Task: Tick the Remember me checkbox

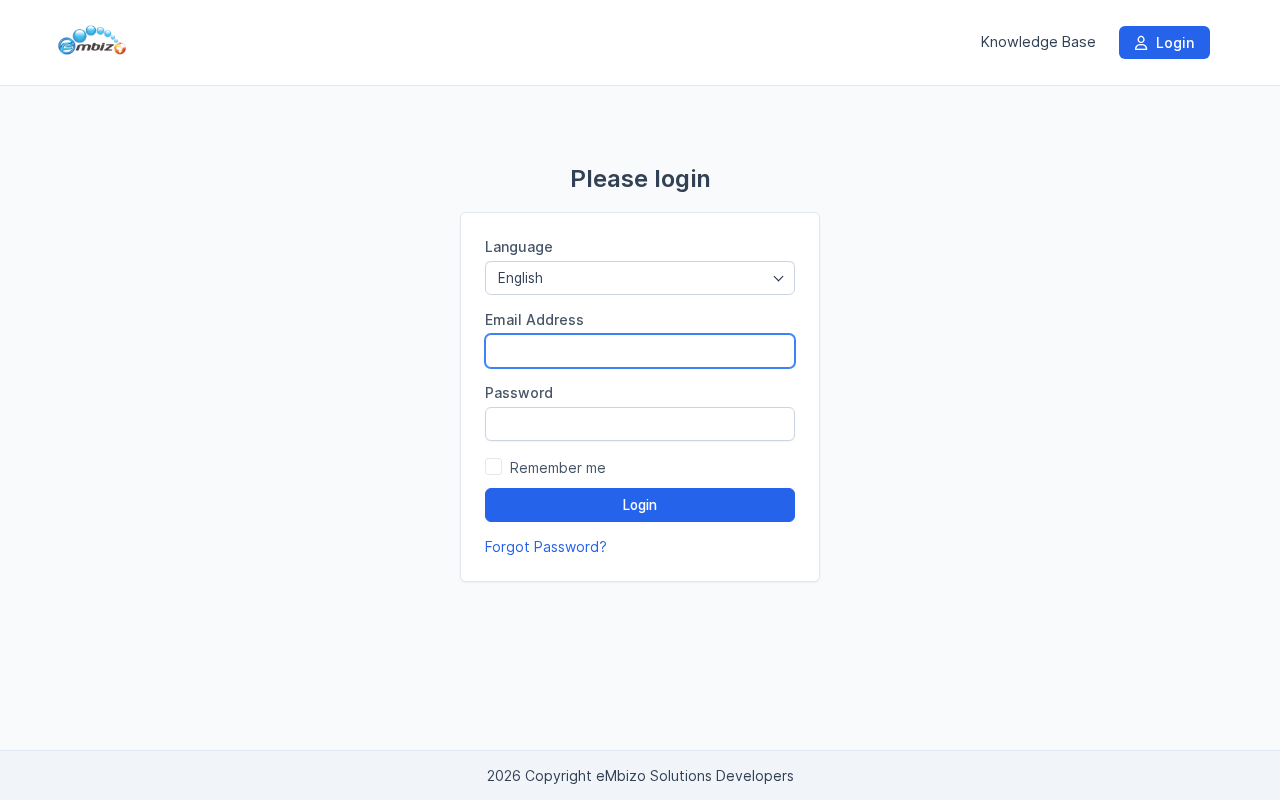Action: (493, 466)
